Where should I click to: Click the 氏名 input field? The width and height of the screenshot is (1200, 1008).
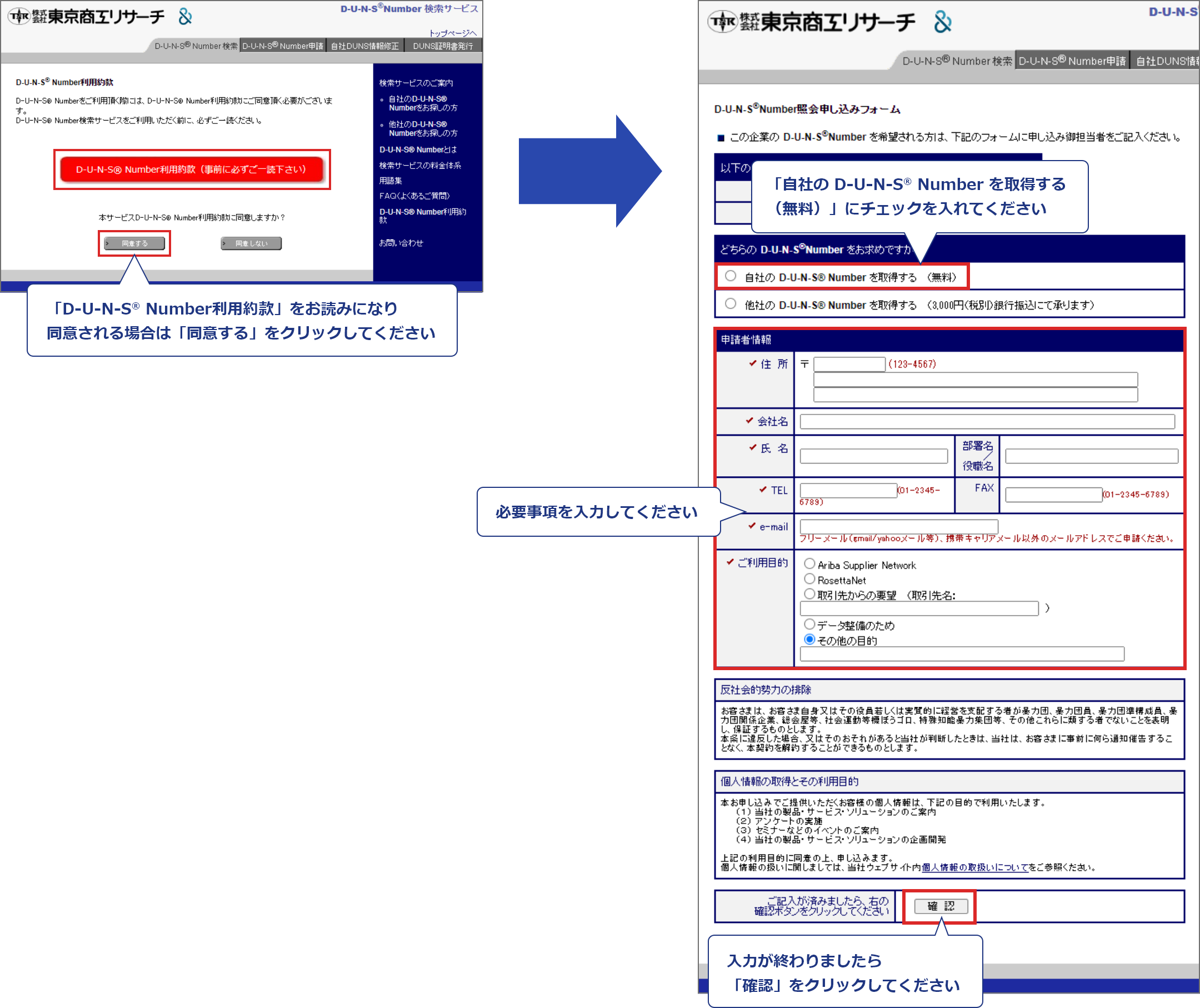[874, 456]
